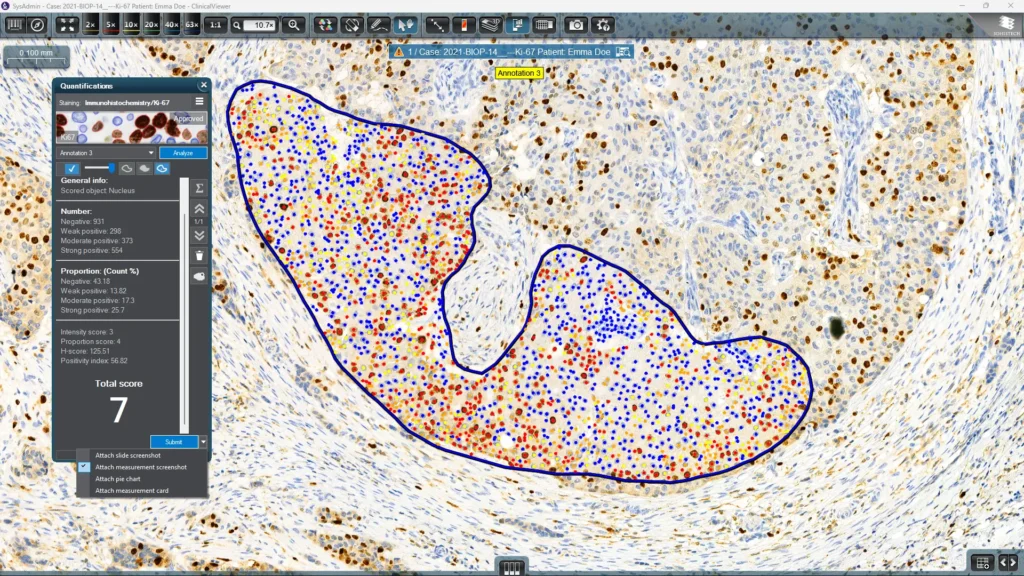
Task: Set magnification to 10x
Action: [131, 25]
